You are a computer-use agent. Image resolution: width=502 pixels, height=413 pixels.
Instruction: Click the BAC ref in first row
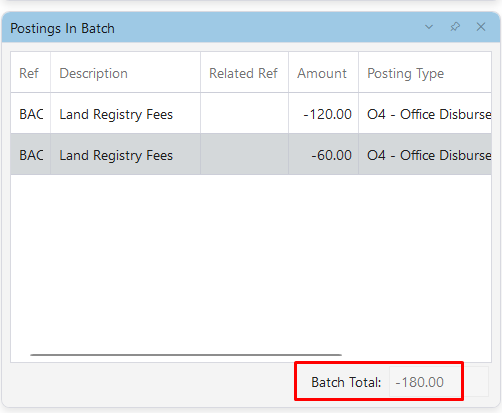31,114
